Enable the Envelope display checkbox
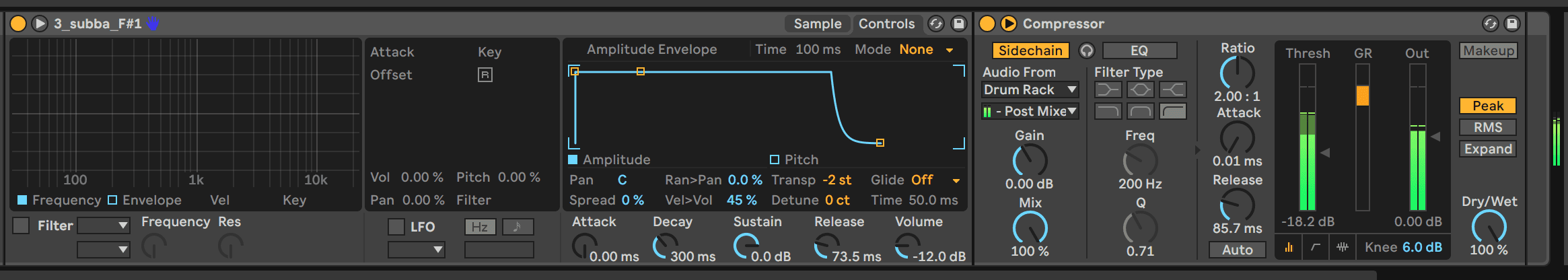Viewport: 1568px width, 280px height. [112, 200]
